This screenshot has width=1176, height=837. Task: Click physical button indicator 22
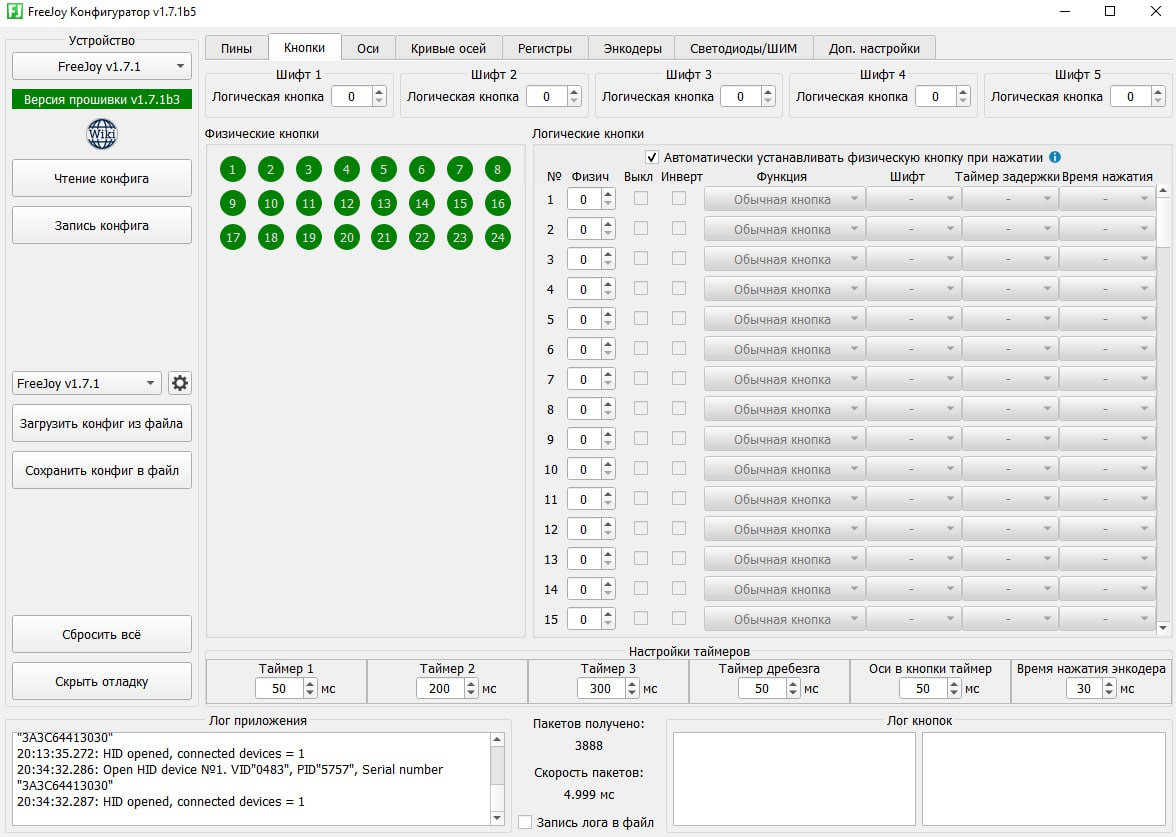point(422,238)
